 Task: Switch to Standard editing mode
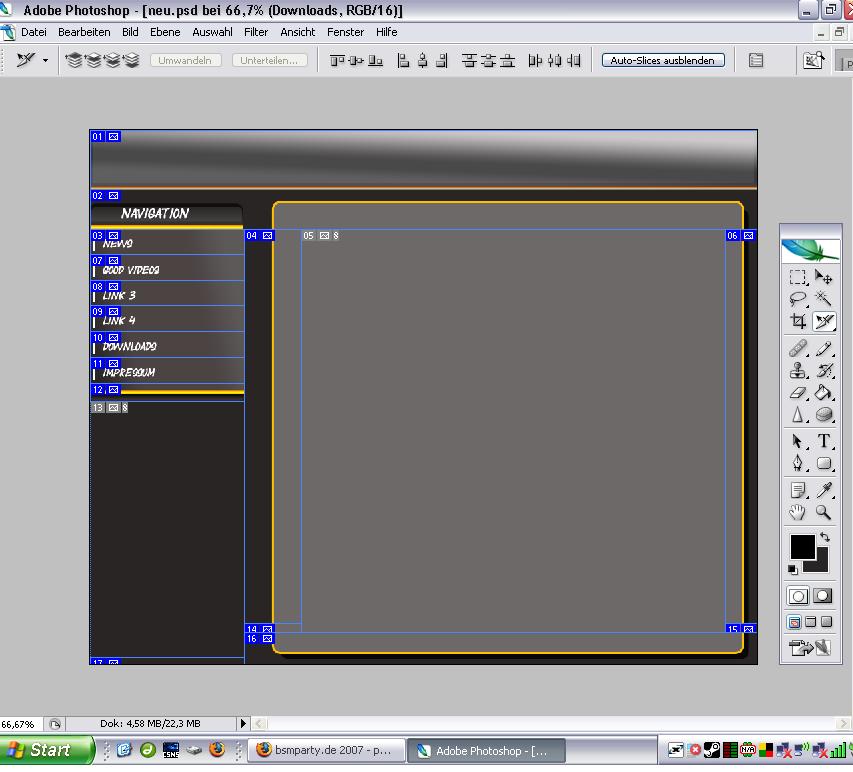798,596
